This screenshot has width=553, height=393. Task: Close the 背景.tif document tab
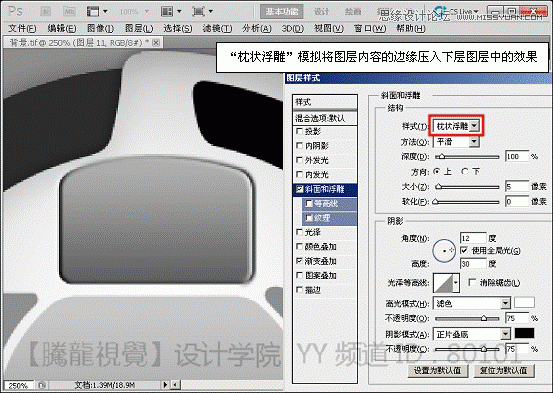coord(156,43)
